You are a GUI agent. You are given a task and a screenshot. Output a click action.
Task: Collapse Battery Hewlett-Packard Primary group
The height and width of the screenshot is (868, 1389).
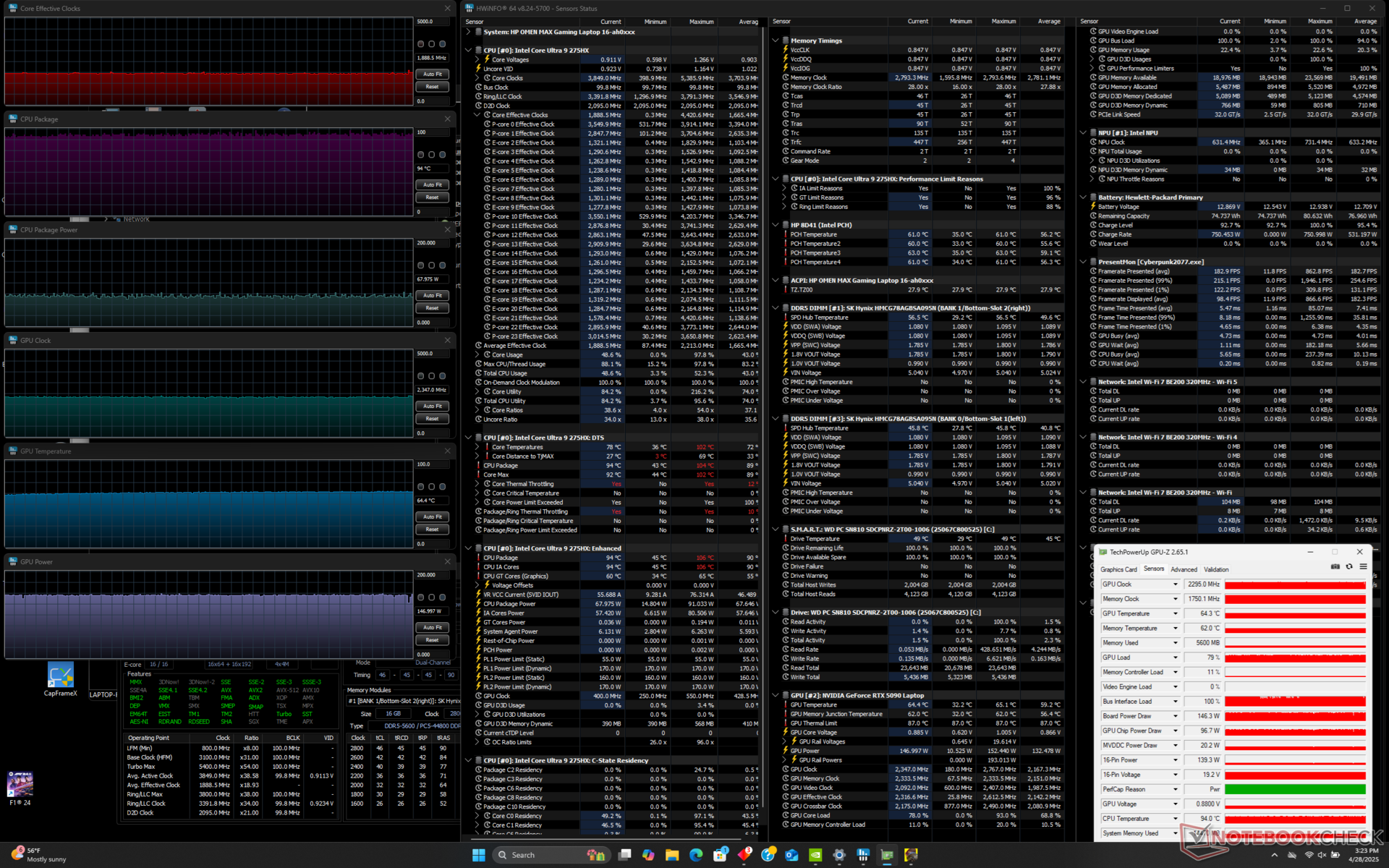coord(1083,197)
